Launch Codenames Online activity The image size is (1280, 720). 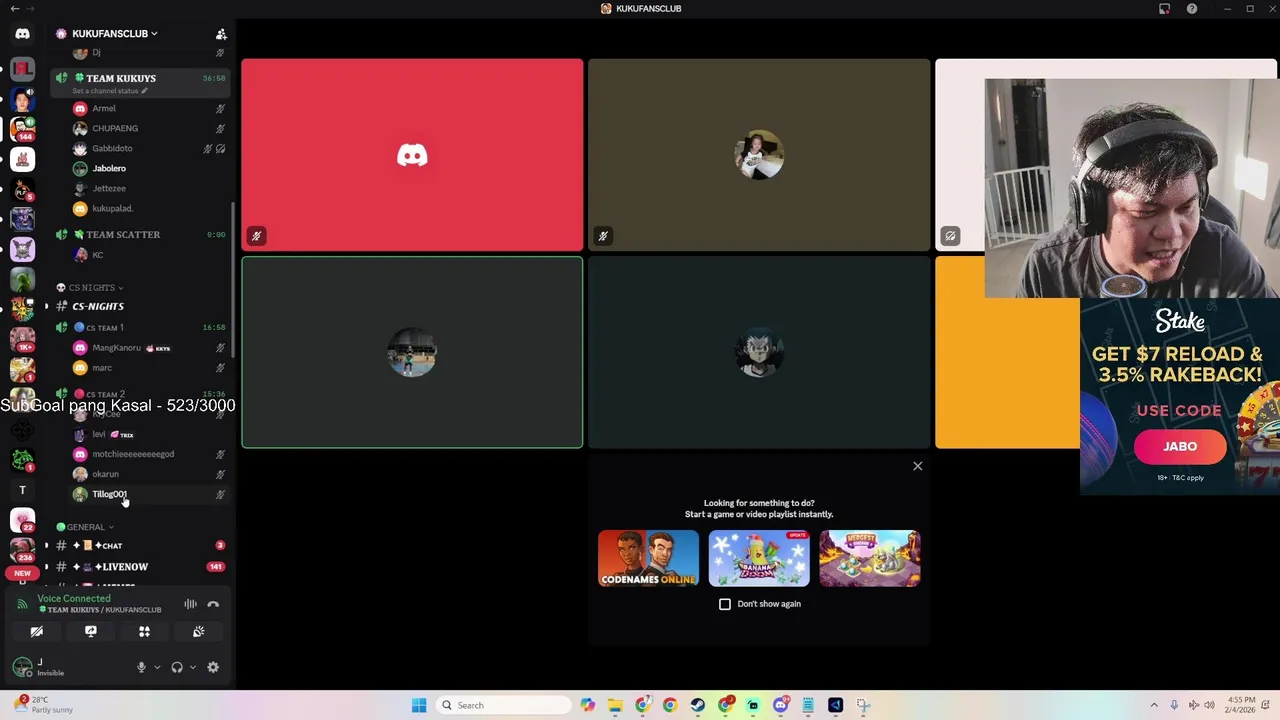[648, 558]
